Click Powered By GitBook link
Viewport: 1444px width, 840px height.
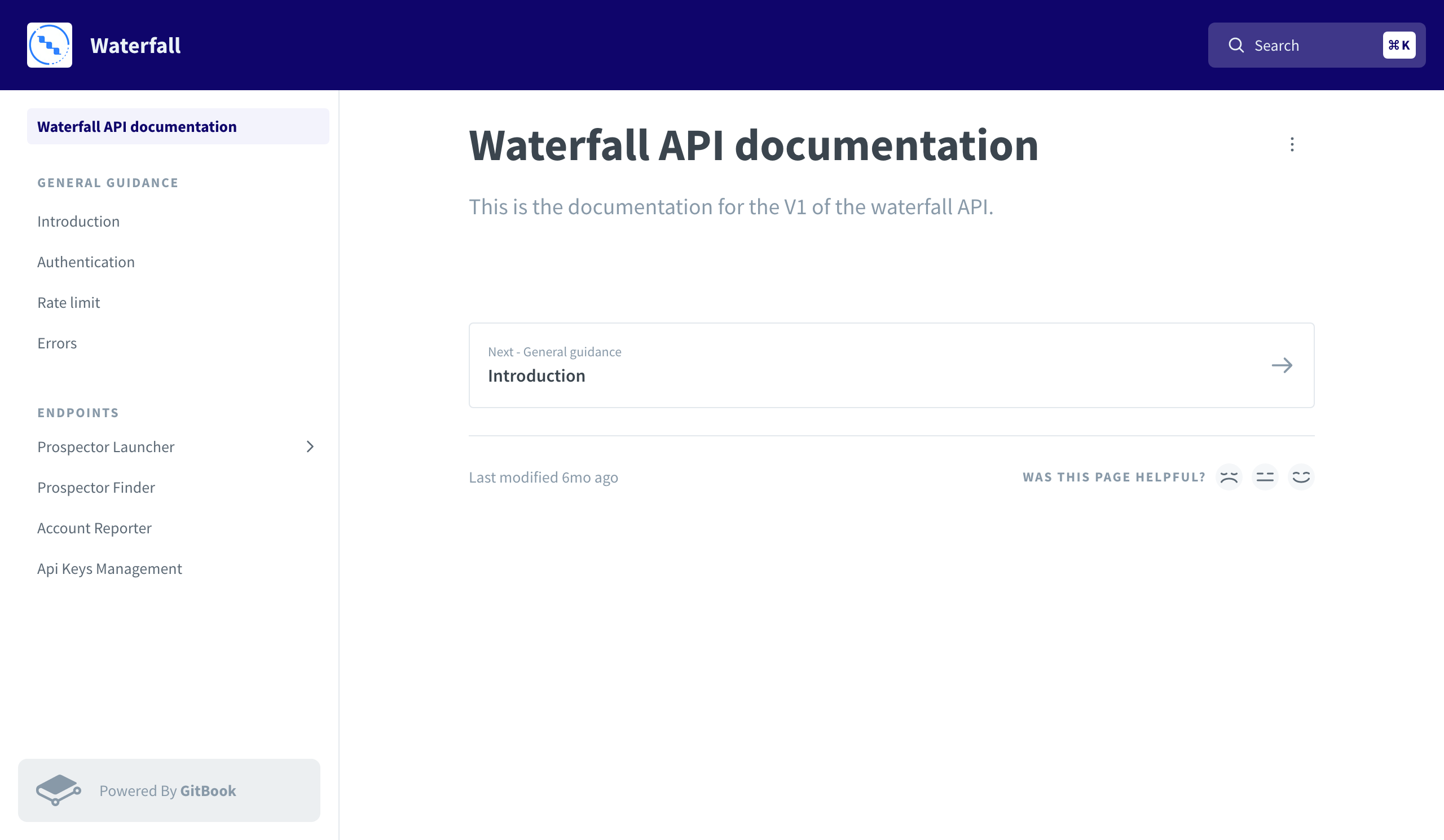[169, 790]
